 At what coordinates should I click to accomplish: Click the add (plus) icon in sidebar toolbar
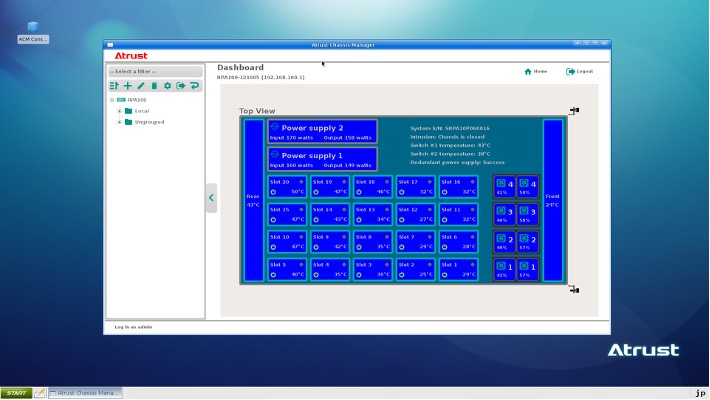[x=127, y=86]
